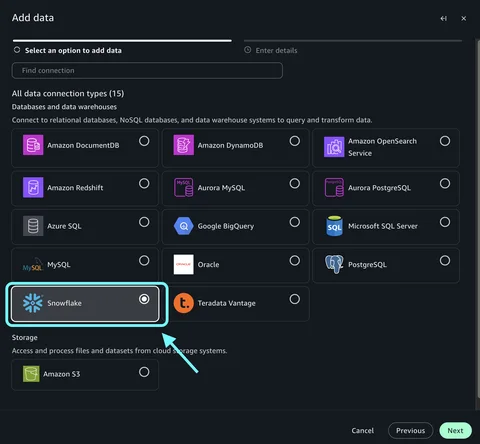The width and height of the screenshot is (480, 444).
Task: Click the 'Databases and data warehouses' heading
Action: tap(64, 107)
